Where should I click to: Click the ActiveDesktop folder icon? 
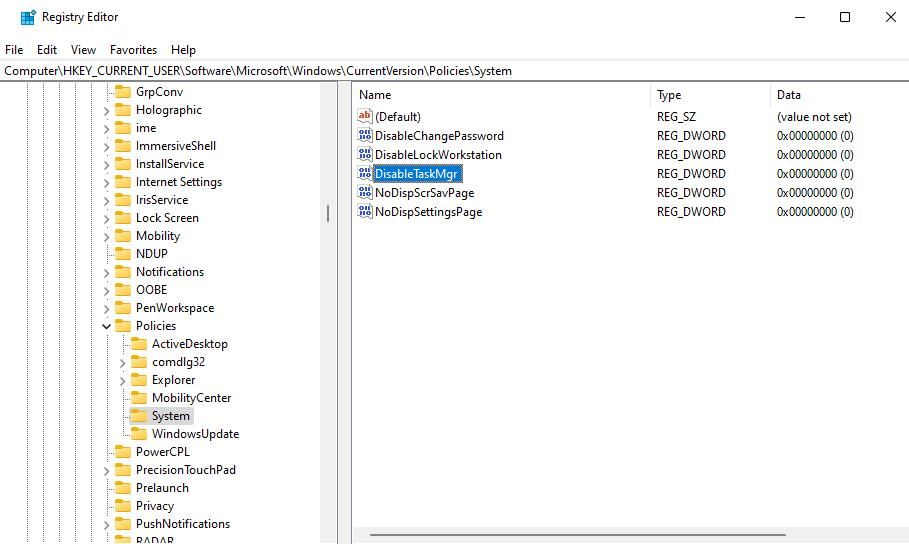[x=139, y=343]
